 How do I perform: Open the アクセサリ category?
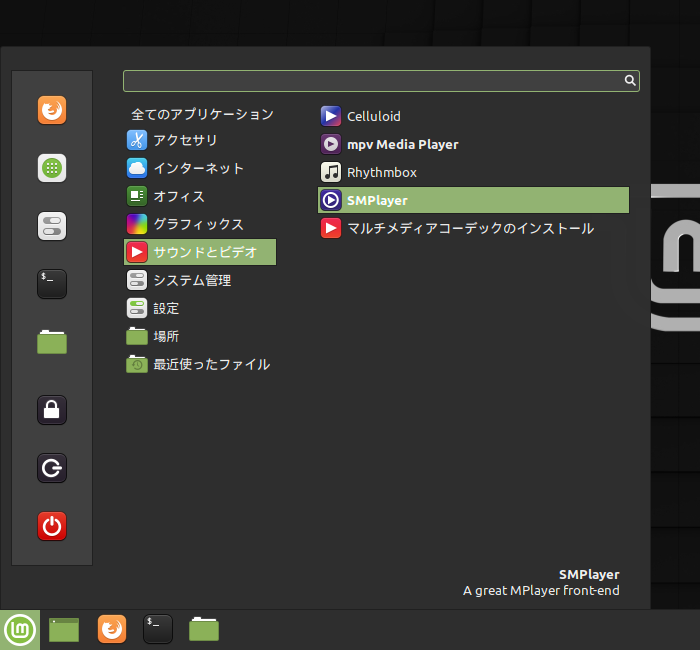click(x=200, y=140)
